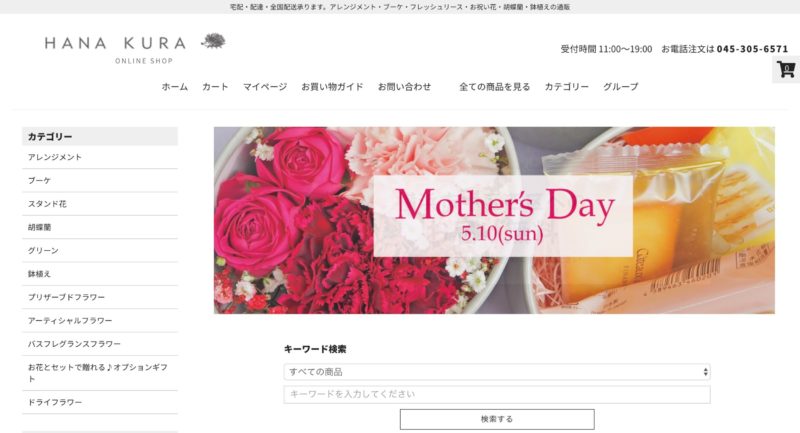Screen dimensions: 800x433
Task: Select アレンジメント category in sidebar
Action: pyautogui.click(x=100, y=157)
